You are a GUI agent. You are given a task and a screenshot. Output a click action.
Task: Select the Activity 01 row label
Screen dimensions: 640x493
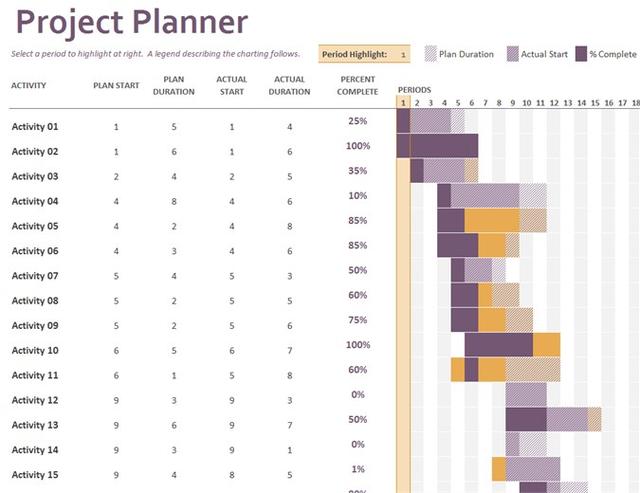(35, 127)
